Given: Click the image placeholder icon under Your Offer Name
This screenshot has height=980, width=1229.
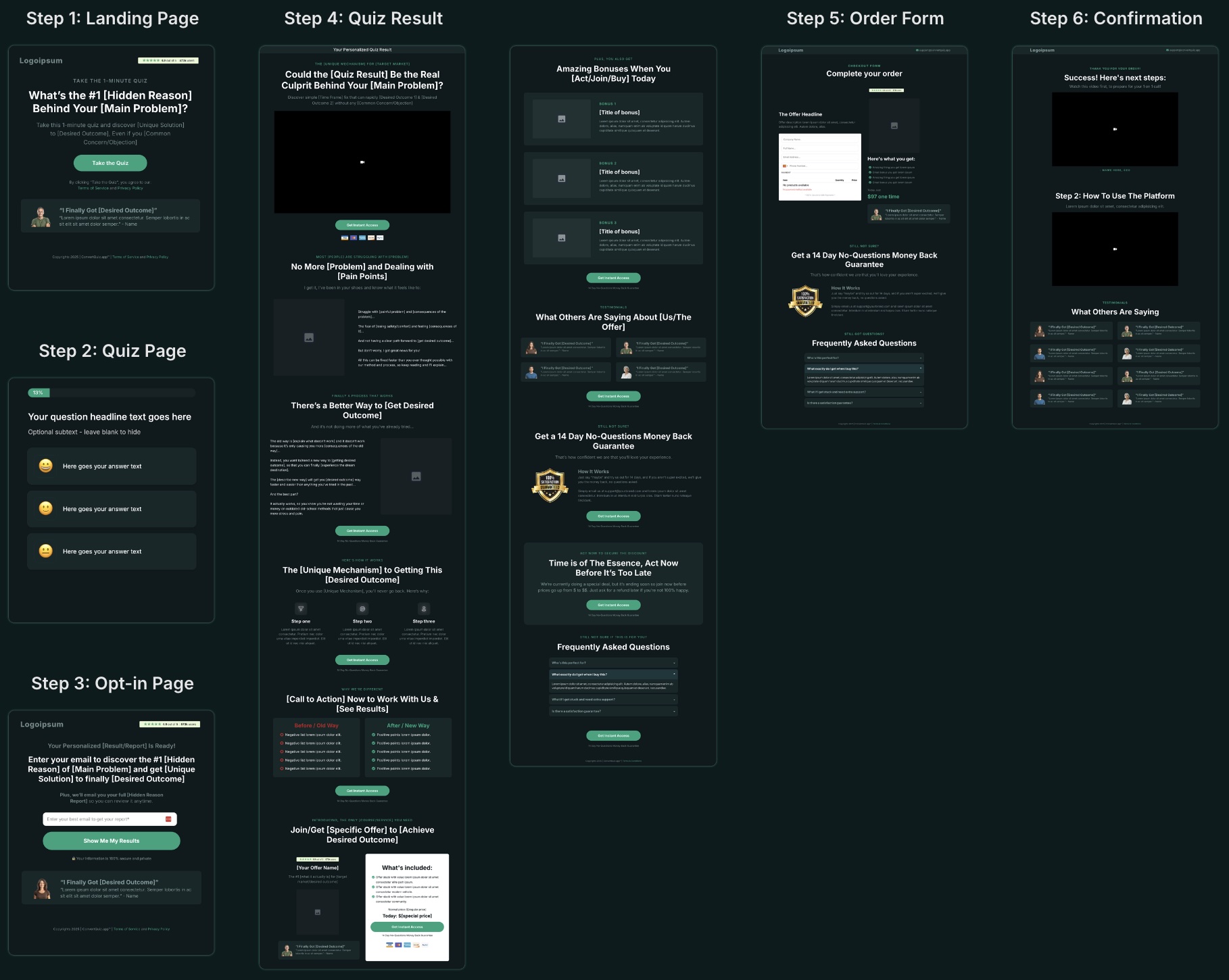Looking at the screenshot, I should pyautogui.click(x=318, y=912).
